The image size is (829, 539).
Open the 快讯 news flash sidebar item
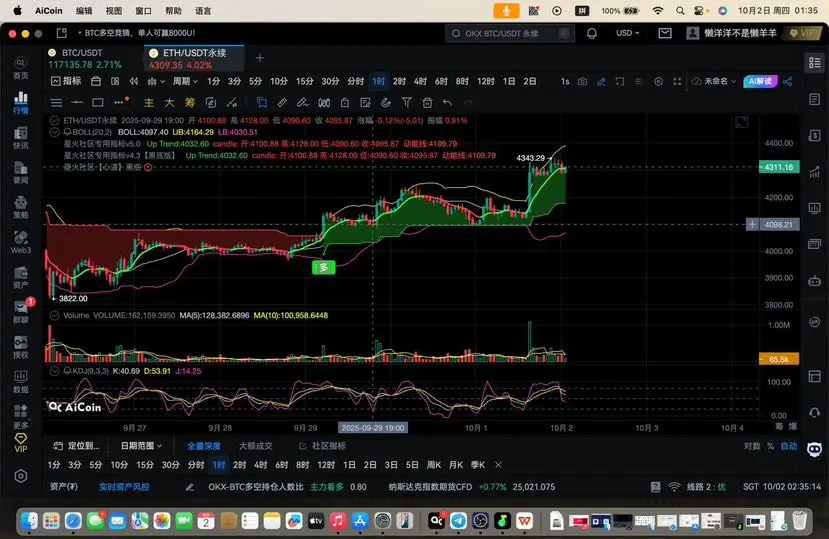tap(21, 138)
